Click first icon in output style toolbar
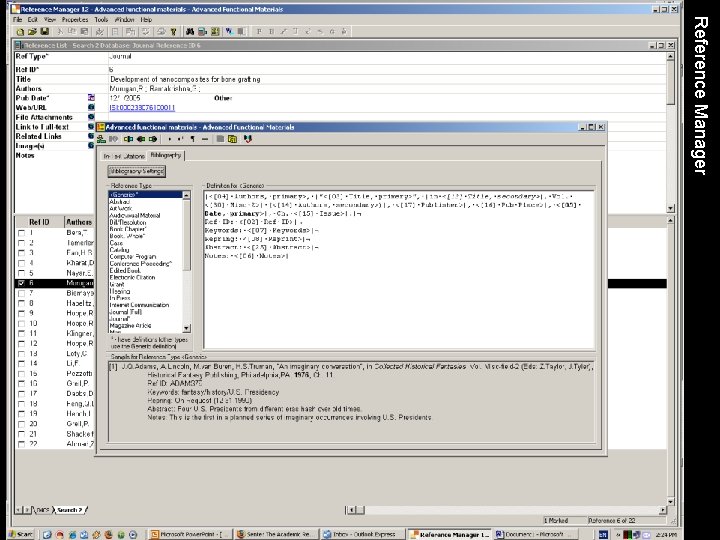This screenshot has height=540, width=720. [102, 141]
